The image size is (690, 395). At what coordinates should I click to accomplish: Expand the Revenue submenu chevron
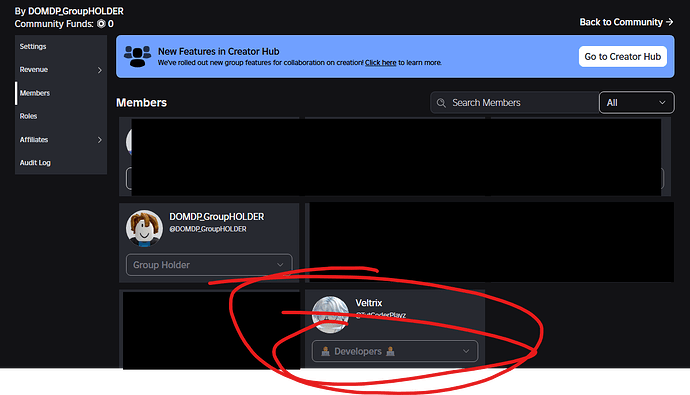tap(99, 70)
